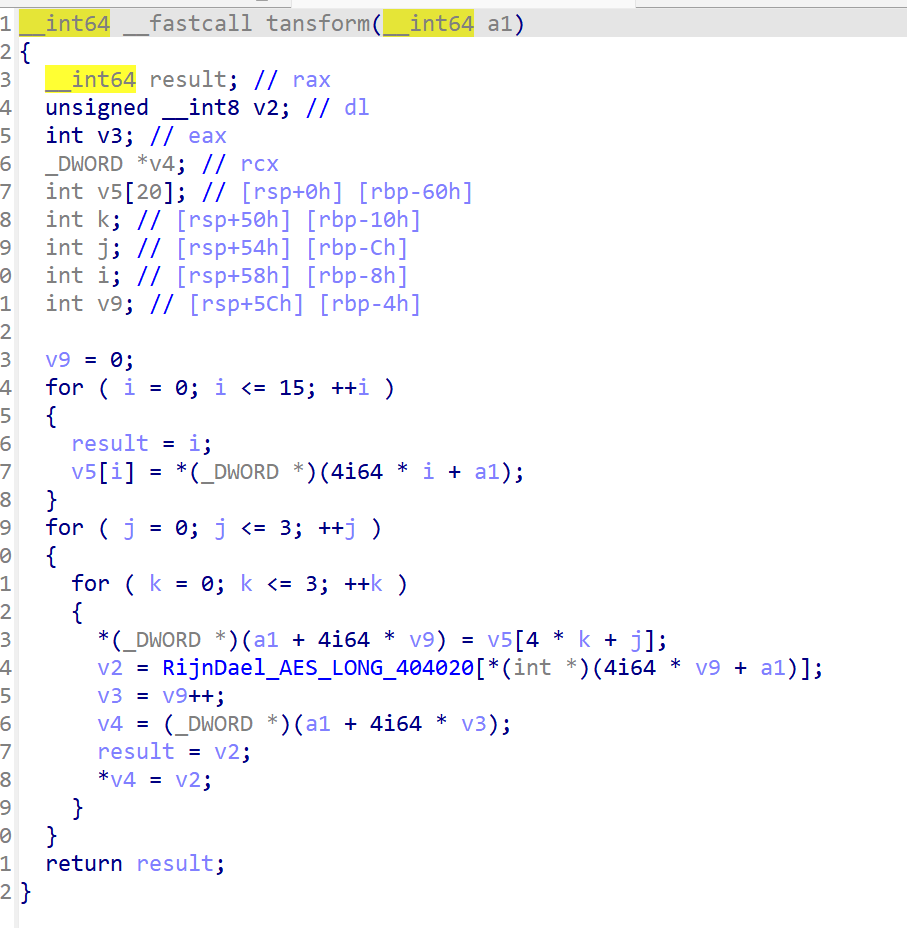Click the rax register comment
Screen dimensions: 907x928
coord(311,79)
